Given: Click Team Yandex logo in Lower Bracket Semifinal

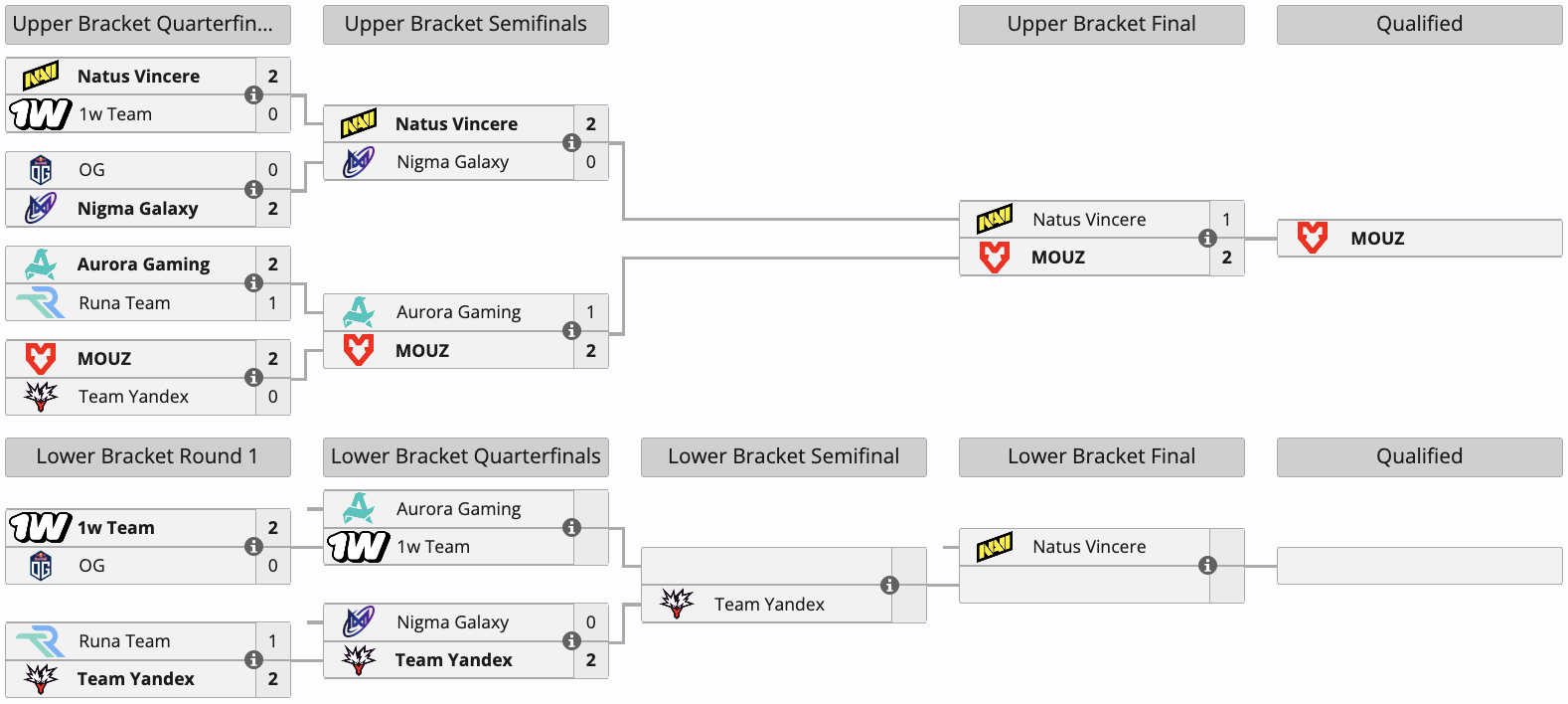Looking at the screenshot, I should 677,604.
